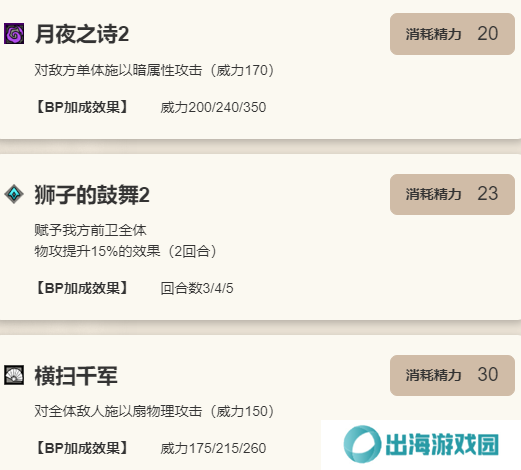Open the 横扫千军 skill title

76,376
